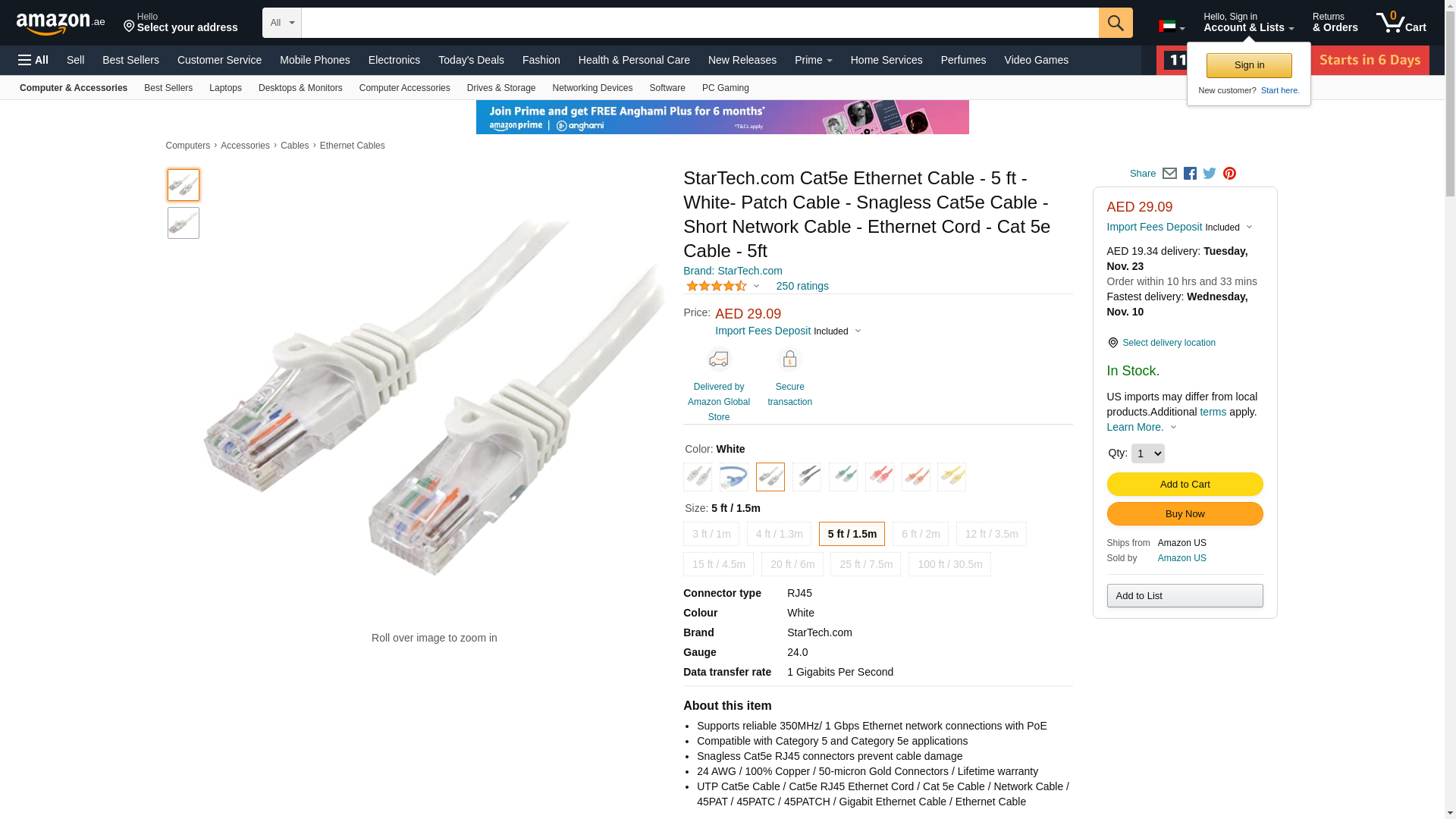
Task: Open the quantity dropdown
Action: [1147, 453]
